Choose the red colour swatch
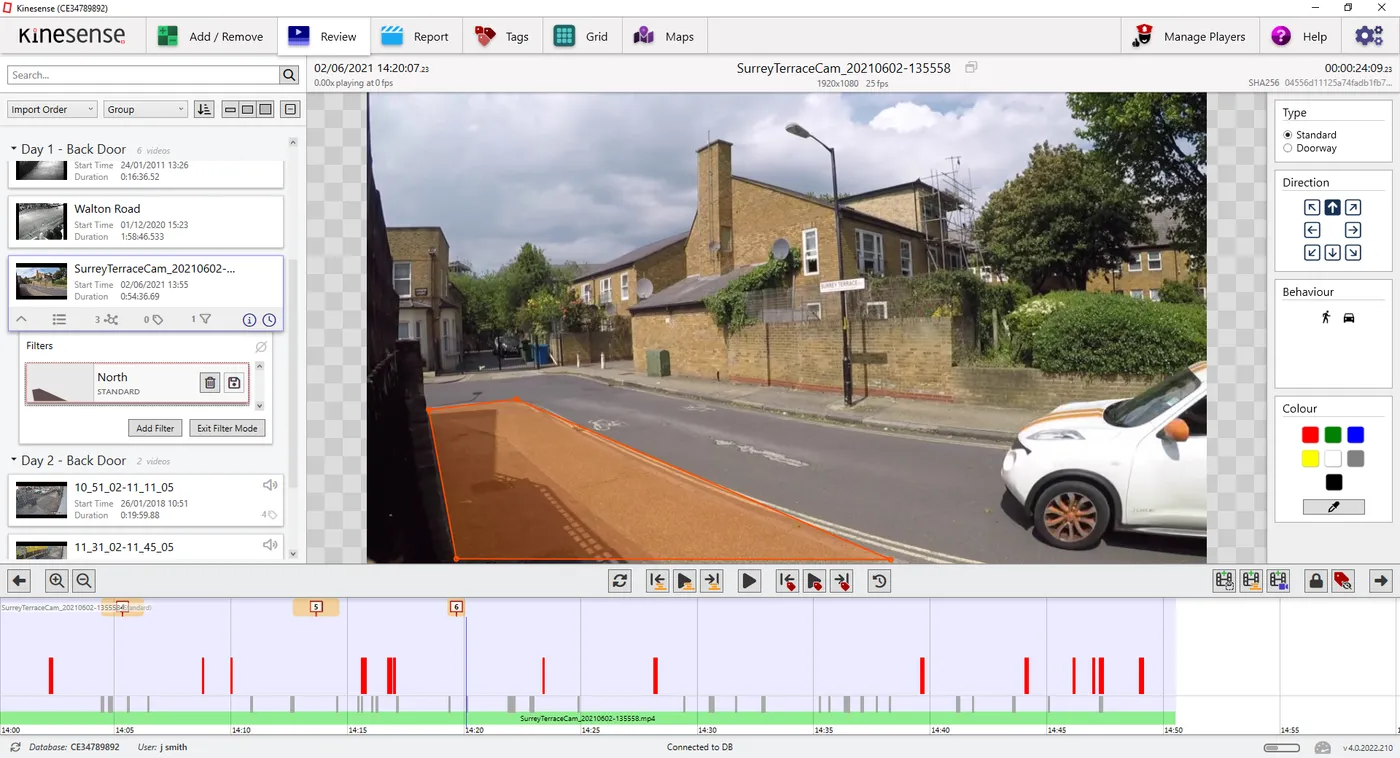 click(x=1310, y=435)
